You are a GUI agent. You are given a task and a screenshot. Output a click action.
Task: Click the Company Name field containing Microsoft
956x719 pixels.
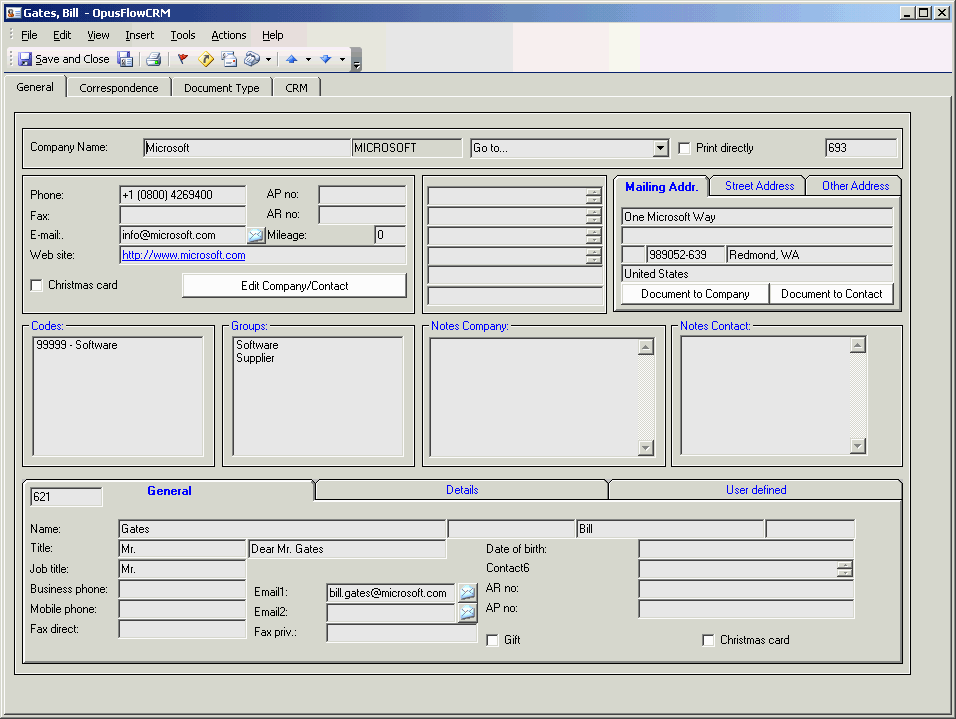(248, 148)
